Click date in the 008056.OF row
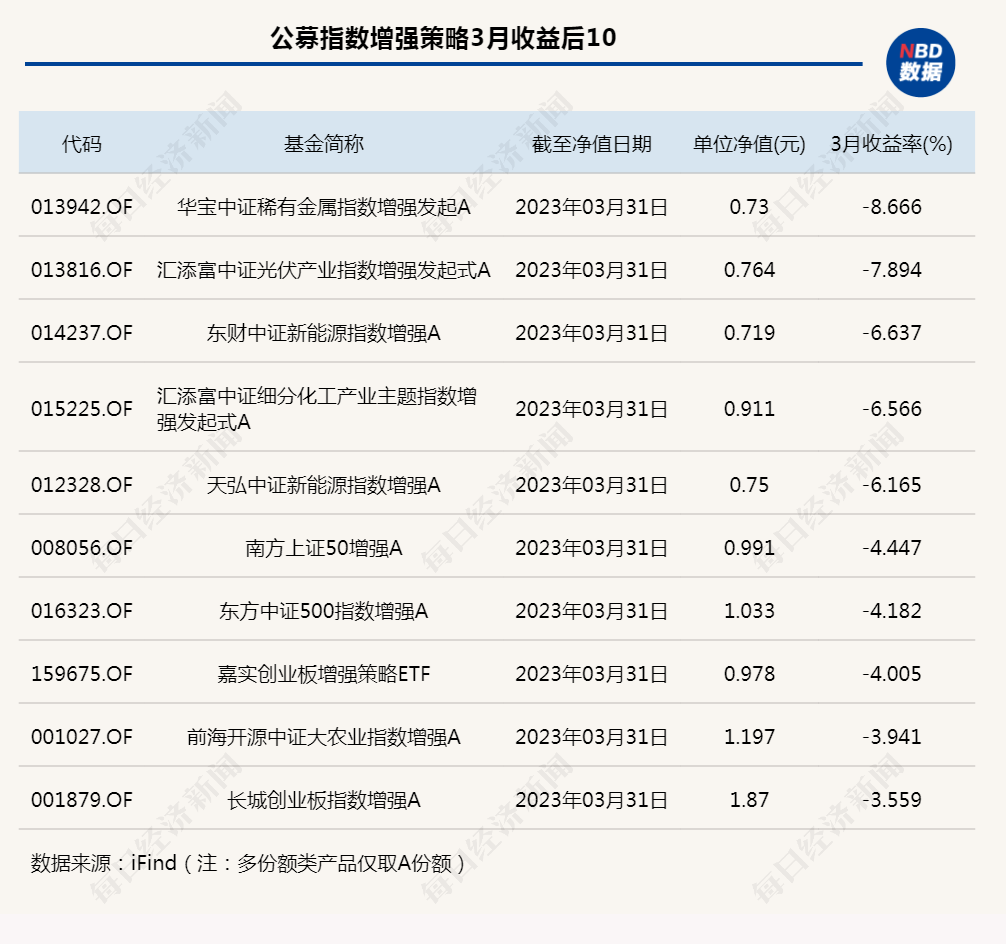The image size is (1006, 944). tap(592, 547)
